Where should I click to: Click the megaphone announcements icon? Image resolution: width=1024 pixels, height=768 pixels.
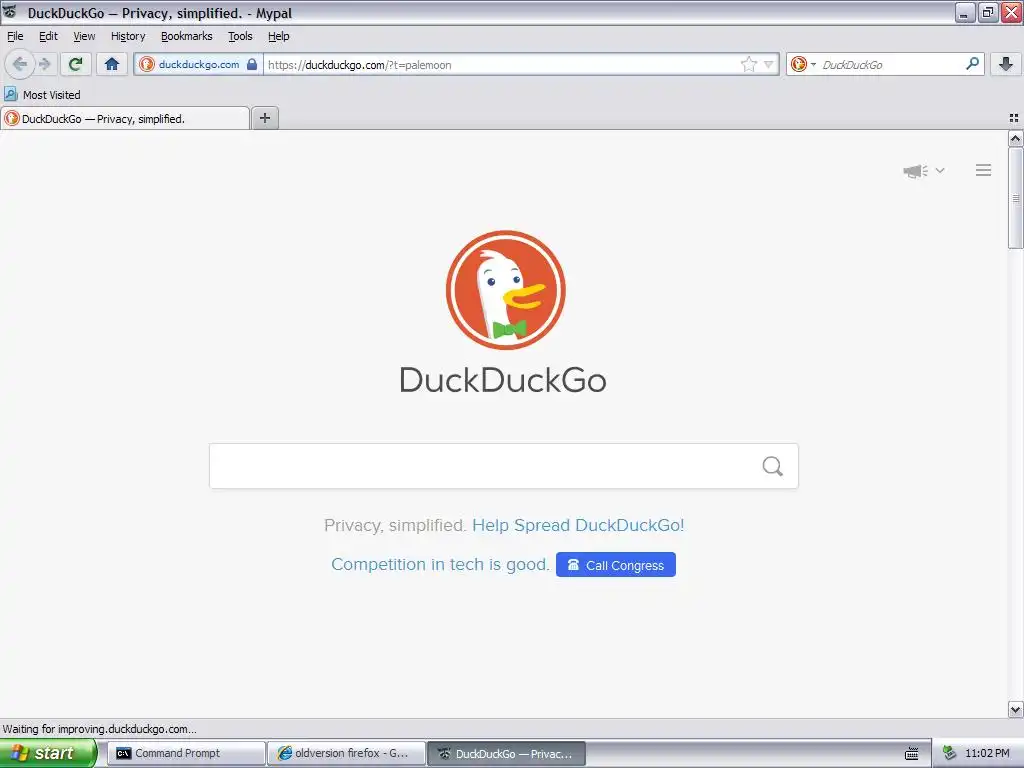915,171
